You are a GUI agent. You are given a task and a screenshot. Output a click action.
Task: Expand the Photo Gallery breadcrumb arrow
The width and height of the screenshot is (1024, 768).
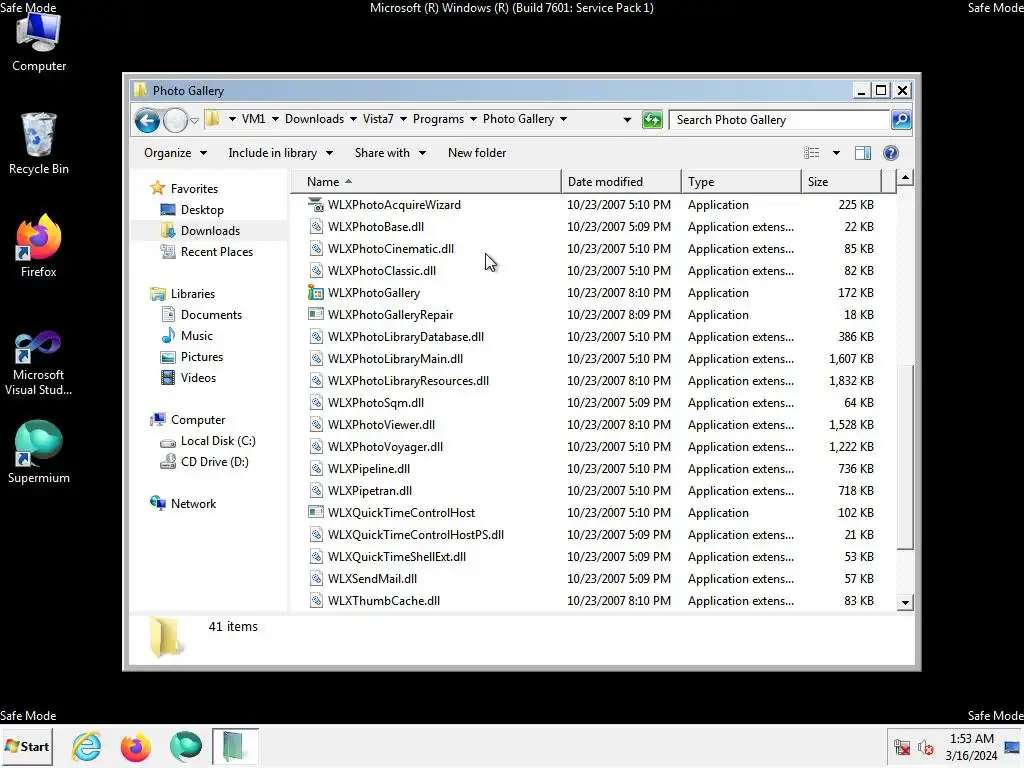coord(563,119)
